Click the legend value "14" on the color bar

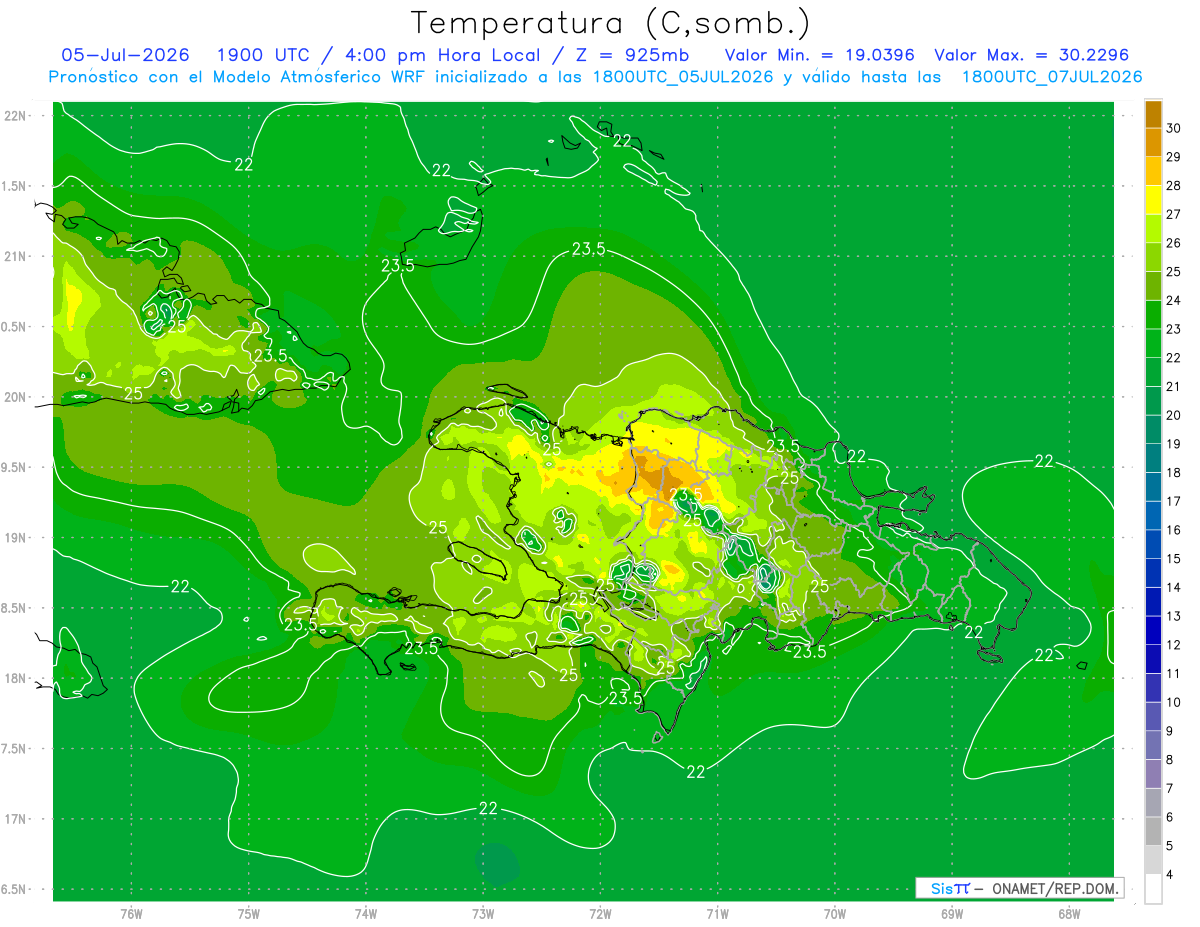pos(1175,587)
